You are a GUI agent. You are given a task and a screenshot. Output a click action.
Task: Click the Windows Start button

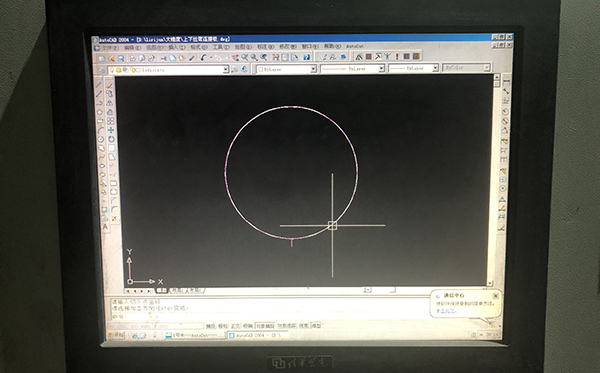[x=116, y=335]
